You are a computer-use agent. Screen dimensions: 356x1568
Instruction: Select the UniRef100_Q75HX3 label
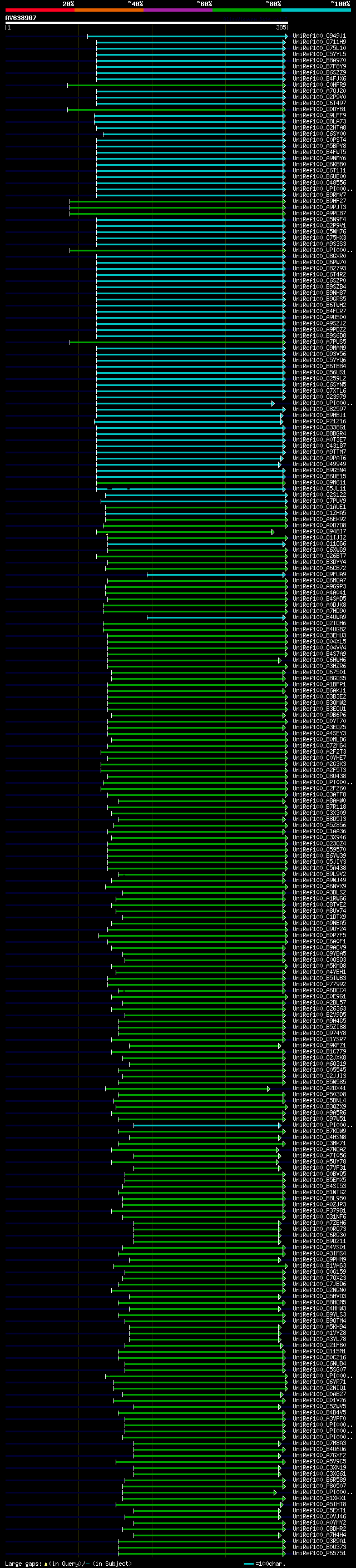(319, 238)
